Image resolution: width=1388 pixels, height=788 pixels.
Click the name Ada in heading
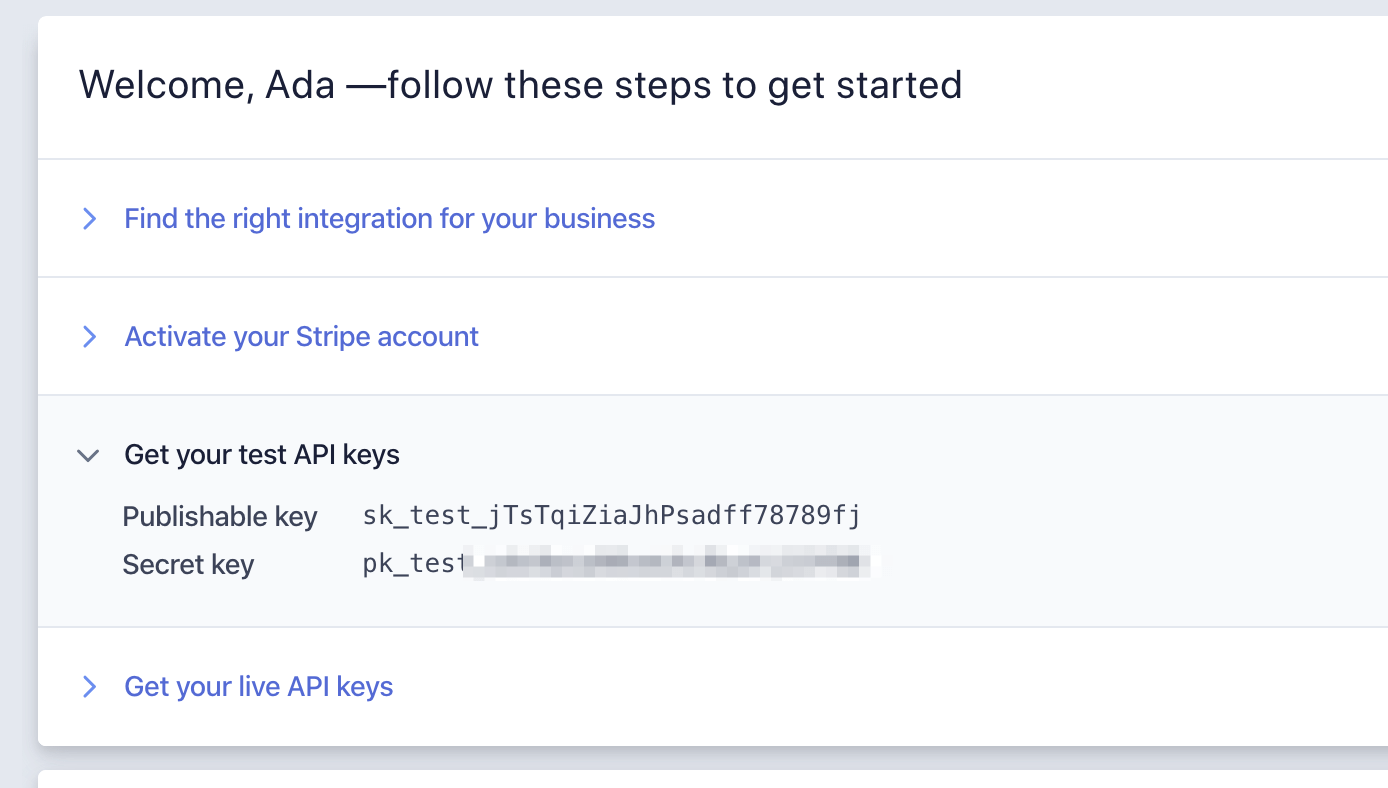point(300,85)
